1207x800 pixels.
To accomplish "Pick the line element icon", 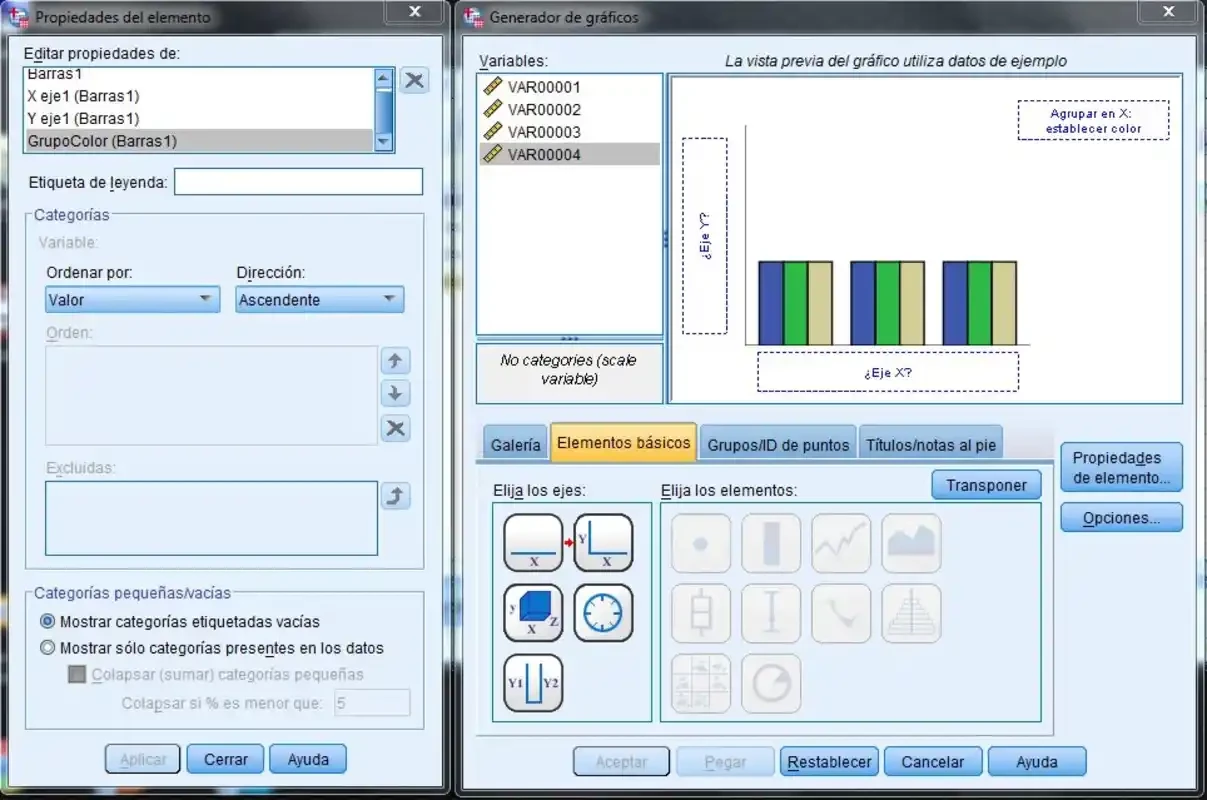I will [841, 543].
